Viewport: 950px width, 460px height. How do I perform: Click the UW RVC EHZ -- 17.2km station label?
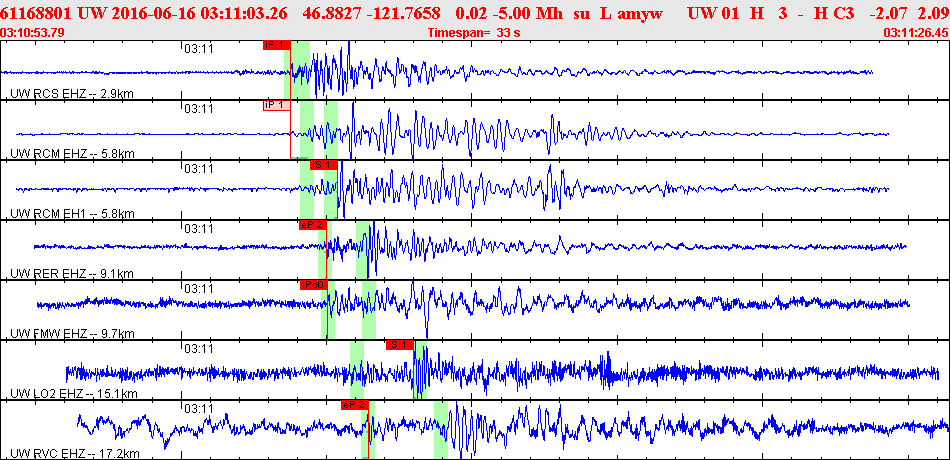[x=75, y=453]
